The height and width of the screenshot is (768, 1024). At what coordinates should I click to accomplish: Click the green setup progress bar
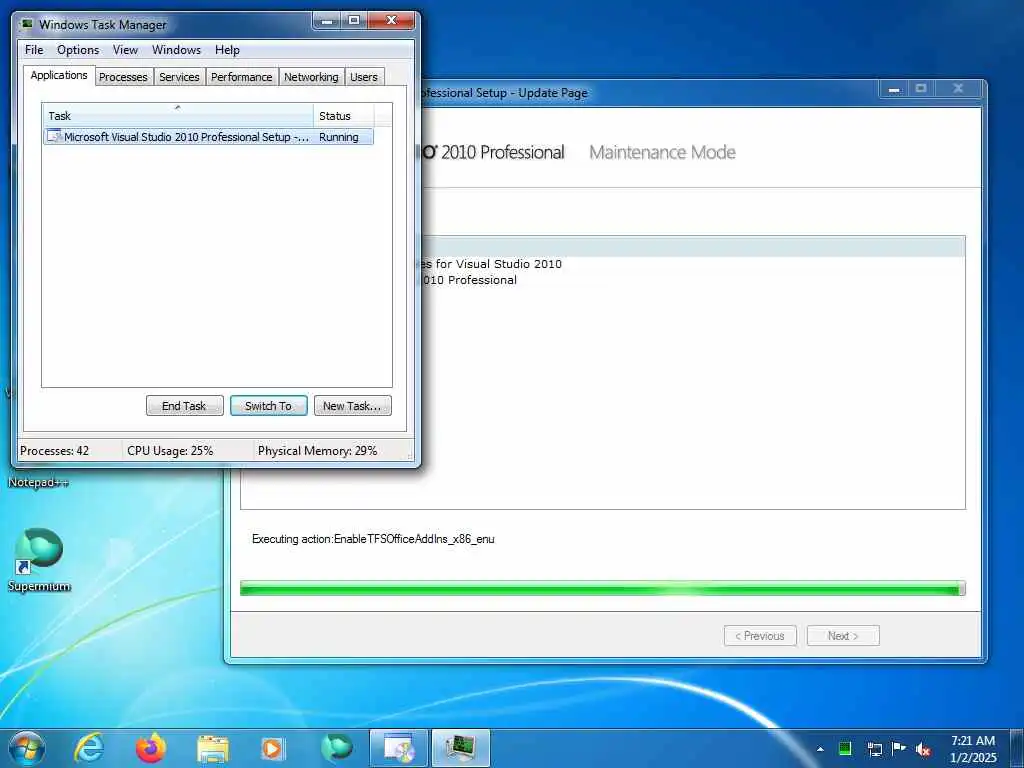coord(602,588)
